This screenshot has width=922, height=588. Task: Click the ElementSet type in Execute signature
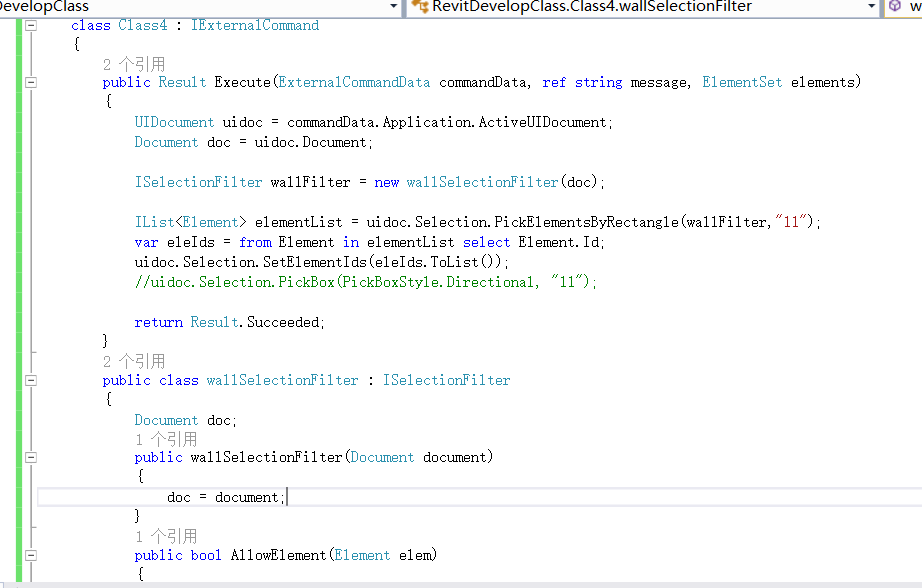pos(742,82)
